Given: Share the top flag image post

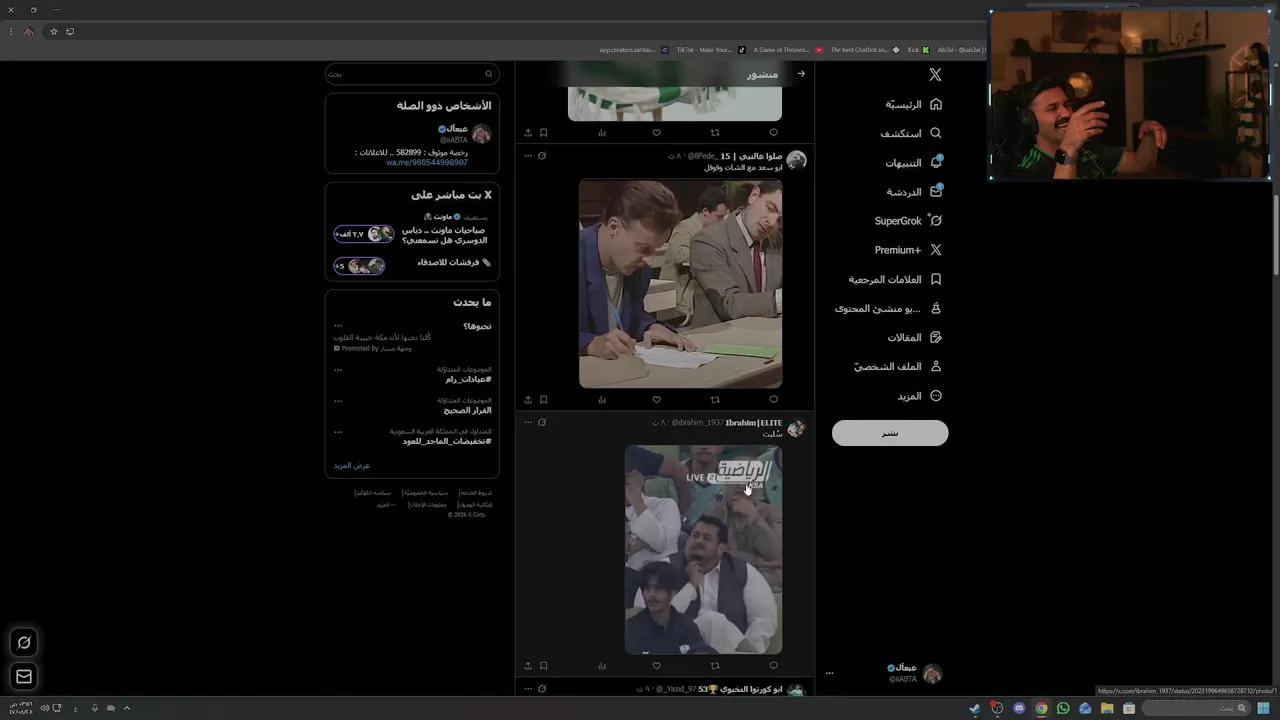Looking at the screenshot, I should click(x=528, y=132).
